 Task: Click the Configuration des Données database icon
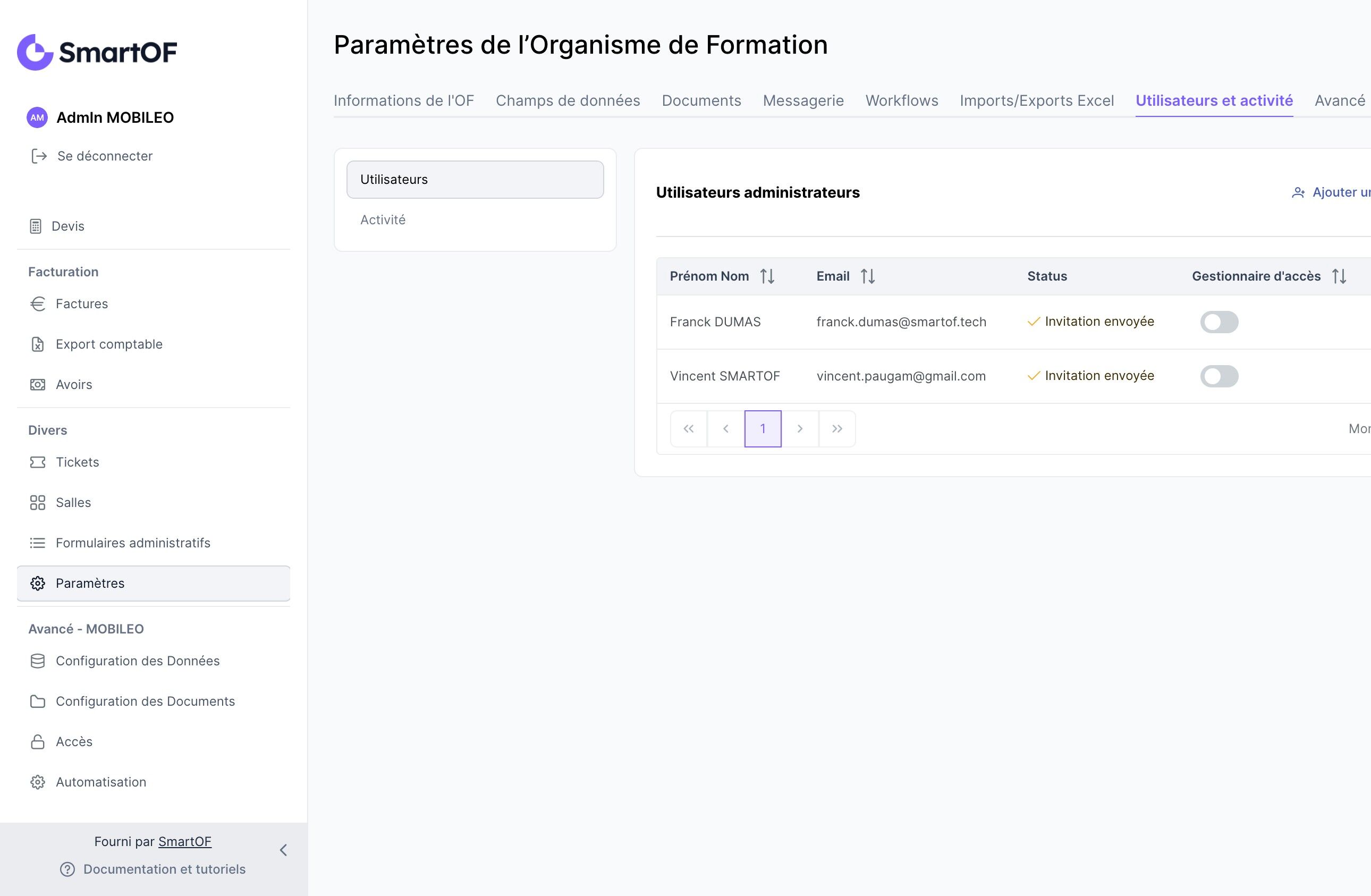[x=37, y=661]
